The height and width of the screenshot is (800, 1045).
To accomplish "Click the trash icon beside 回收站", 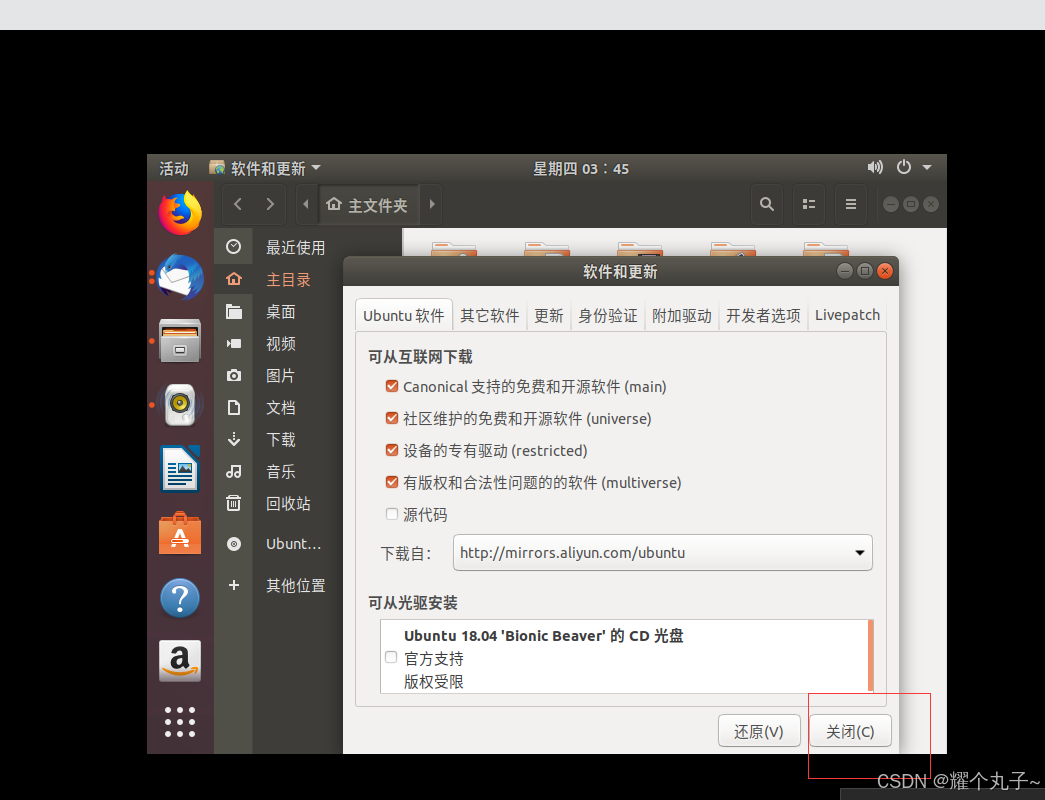I will pos(233,503).
